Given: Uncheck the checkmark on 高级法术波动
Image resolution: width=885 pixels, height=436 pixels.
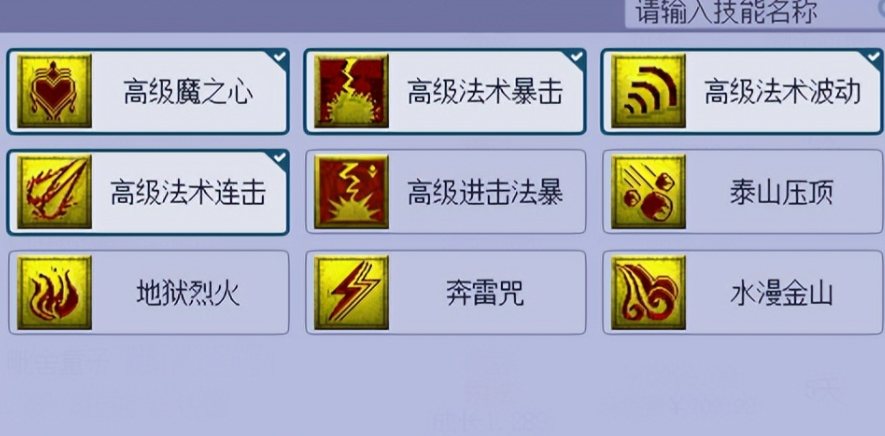Looking at the screenshot, I should (873, 57).
